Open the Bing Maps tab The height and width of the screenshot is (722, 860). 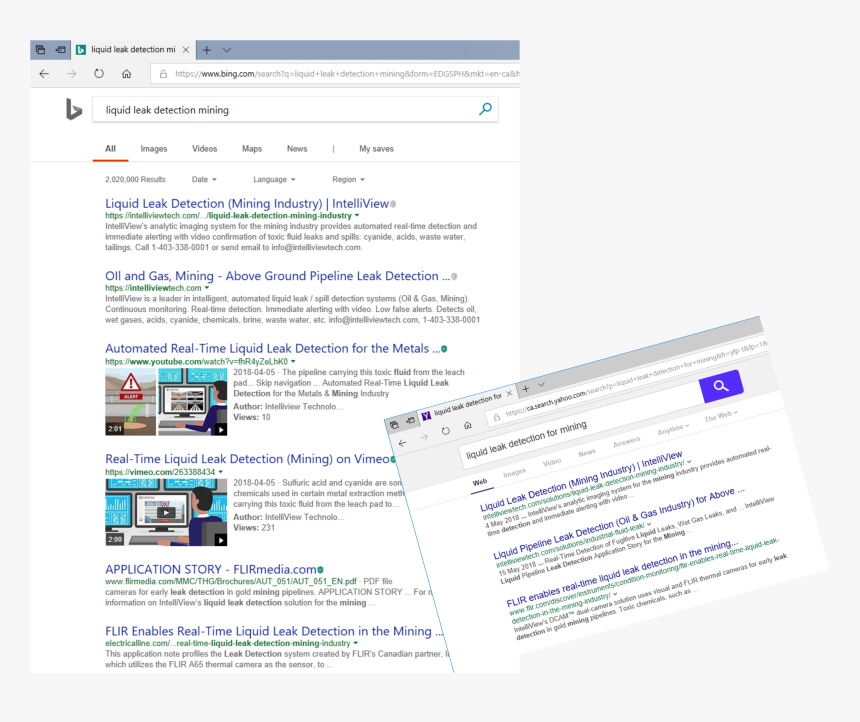[252, 149]
